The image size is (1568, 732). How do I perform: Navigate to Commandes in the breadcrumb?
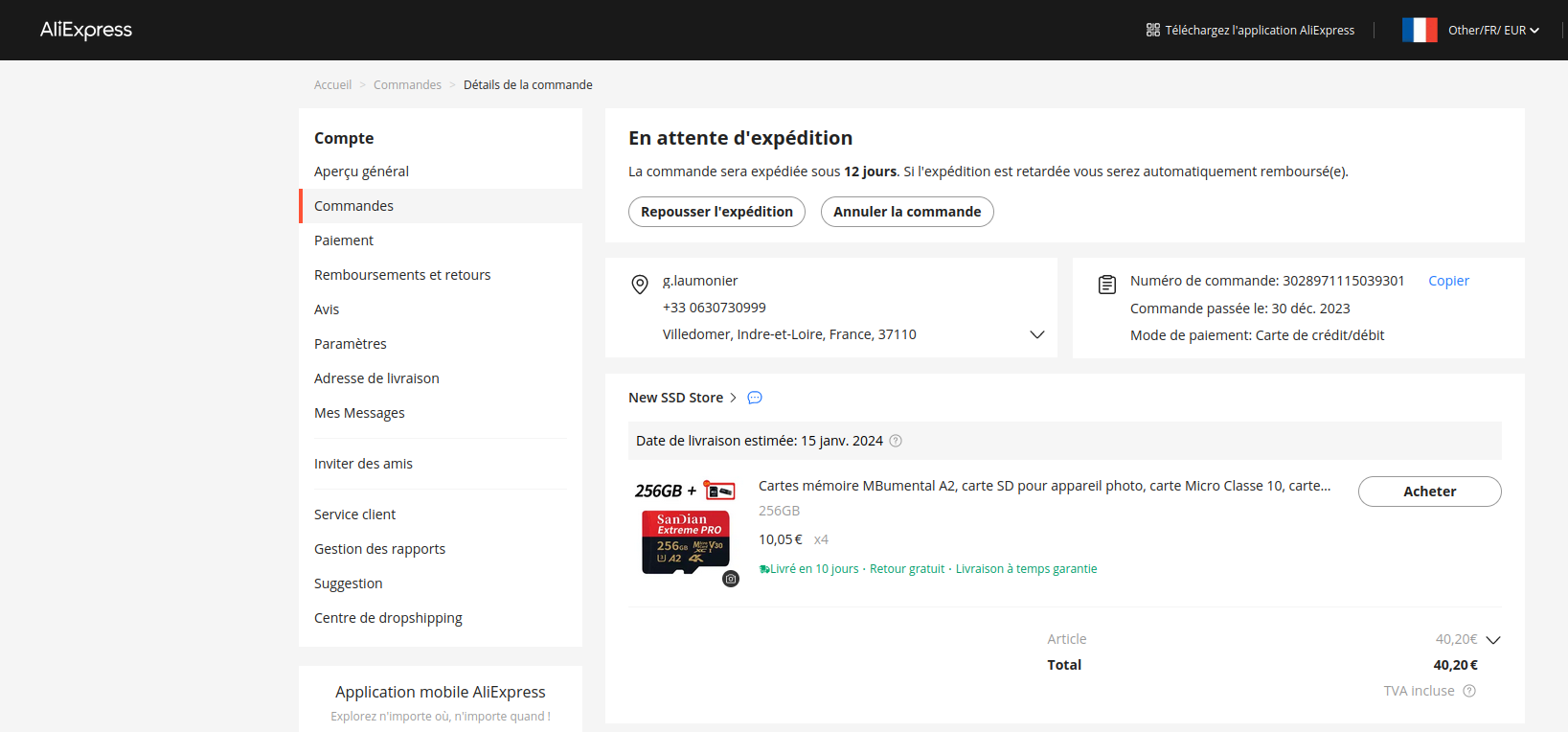[407, 85]
